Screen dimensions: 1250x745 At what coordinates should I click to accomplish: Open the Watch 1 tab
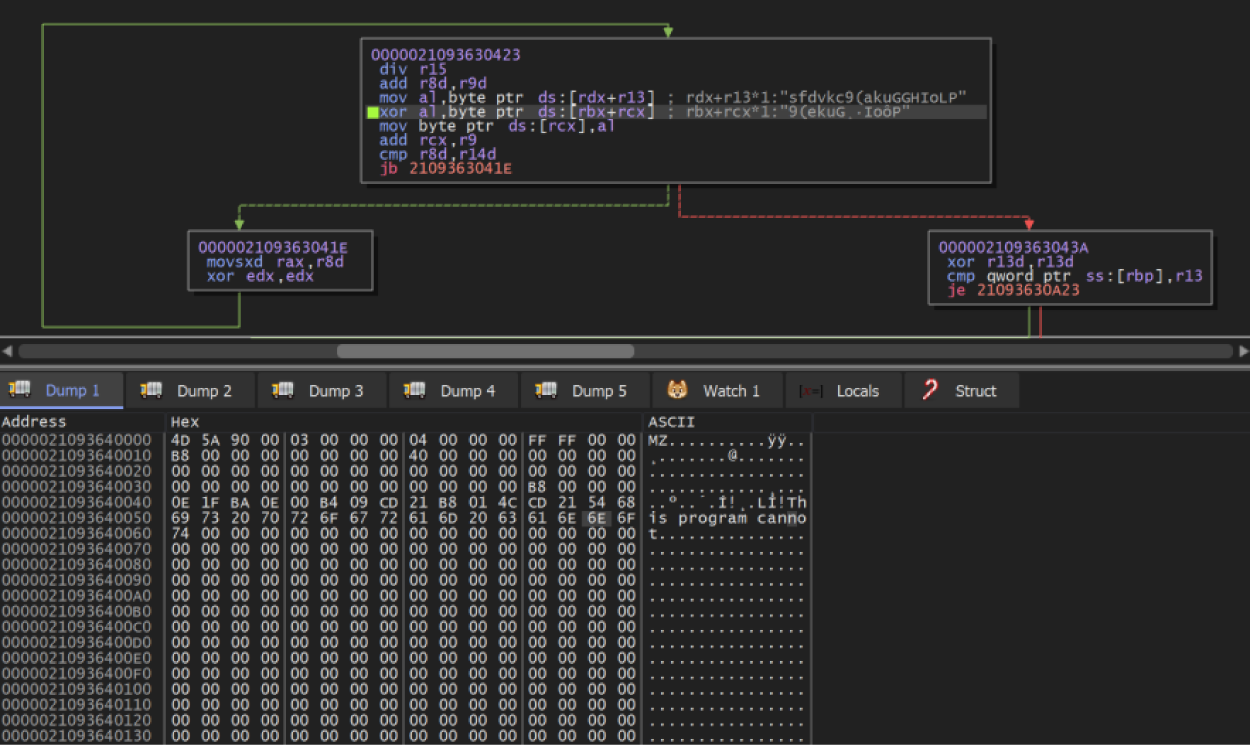coord(716,391)
